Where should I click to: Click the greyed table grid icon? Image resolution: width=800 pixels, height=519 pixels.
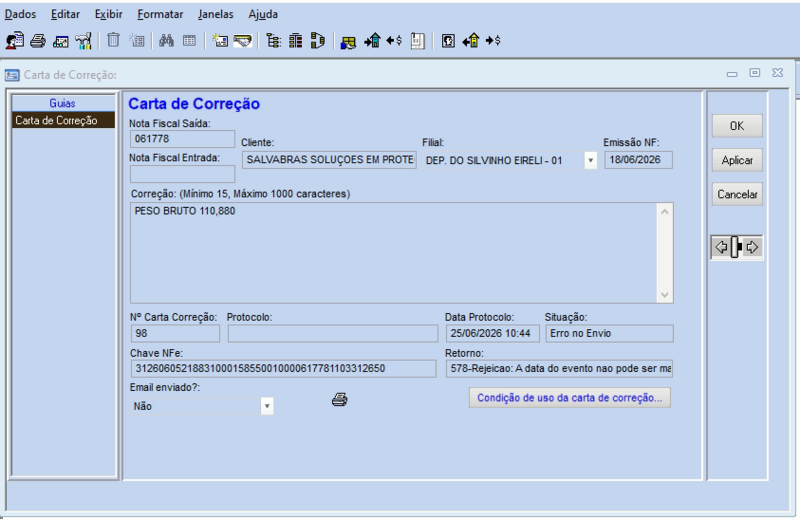click(x=189, y=40)
